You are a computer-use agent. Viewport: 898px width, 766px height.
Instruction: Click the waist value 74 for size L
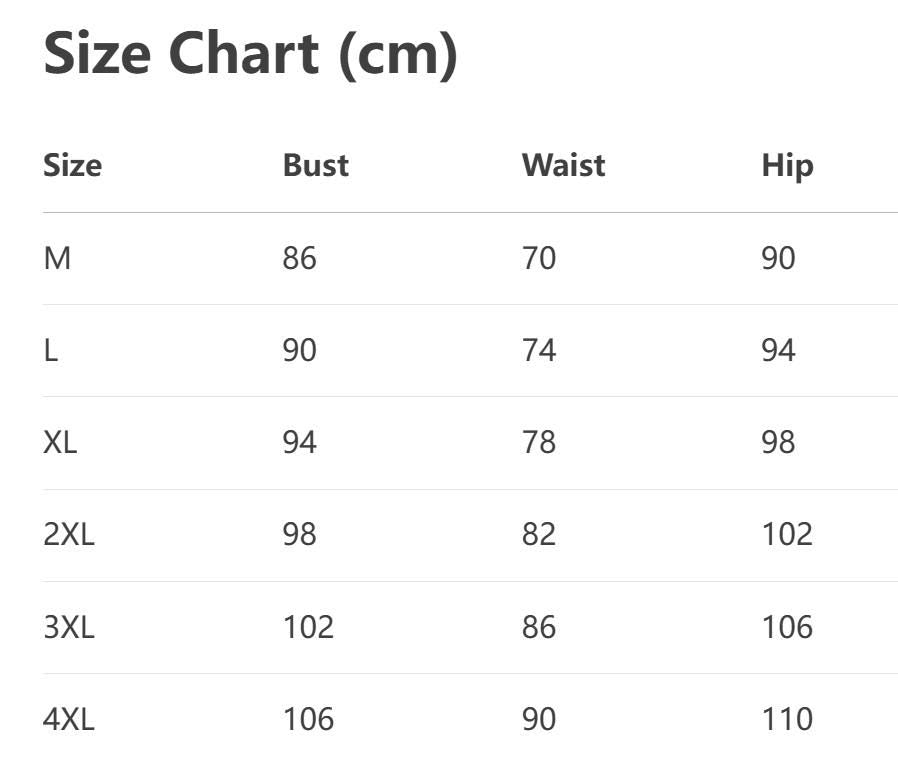click(539, 351)
